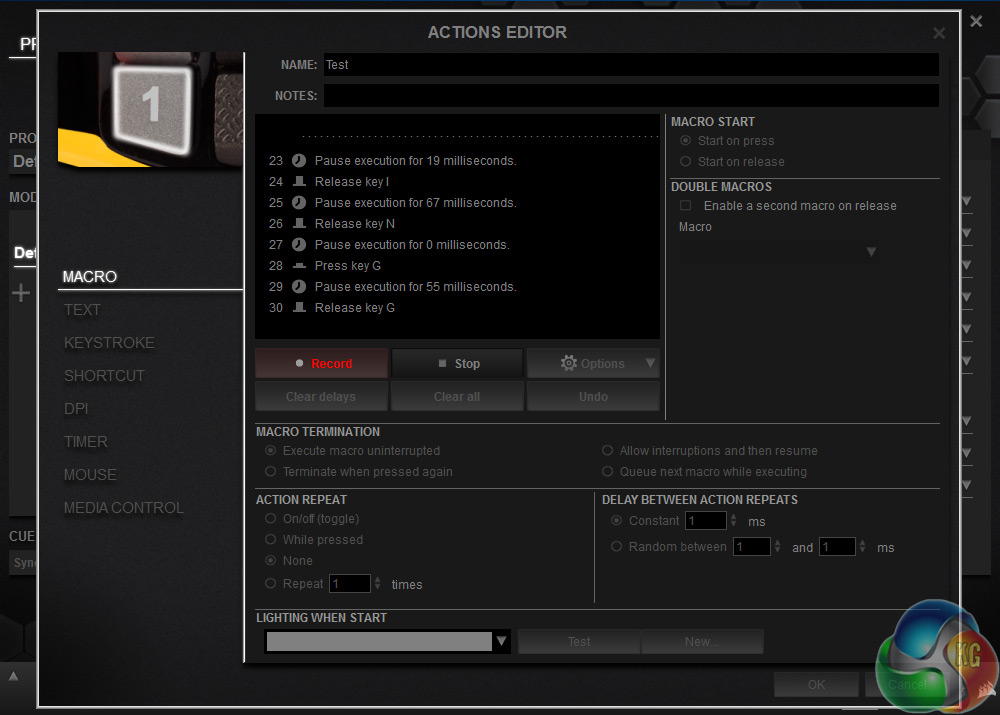1000x715 pixels.
Task: Select Start on release radio option
Action: coord(685,162)
